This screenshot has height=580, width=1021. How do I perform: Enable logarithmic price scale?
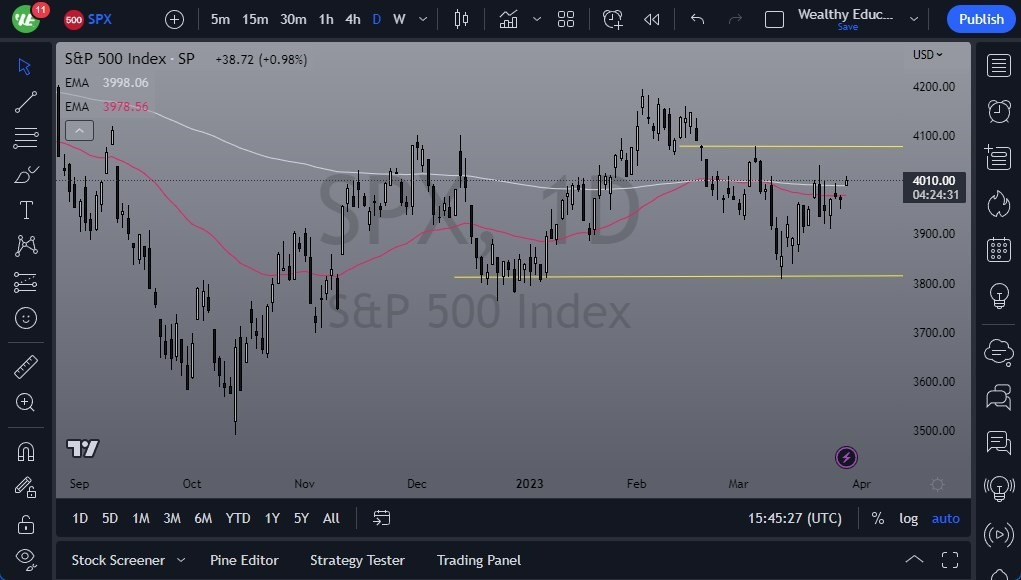(x=908, y=518)
